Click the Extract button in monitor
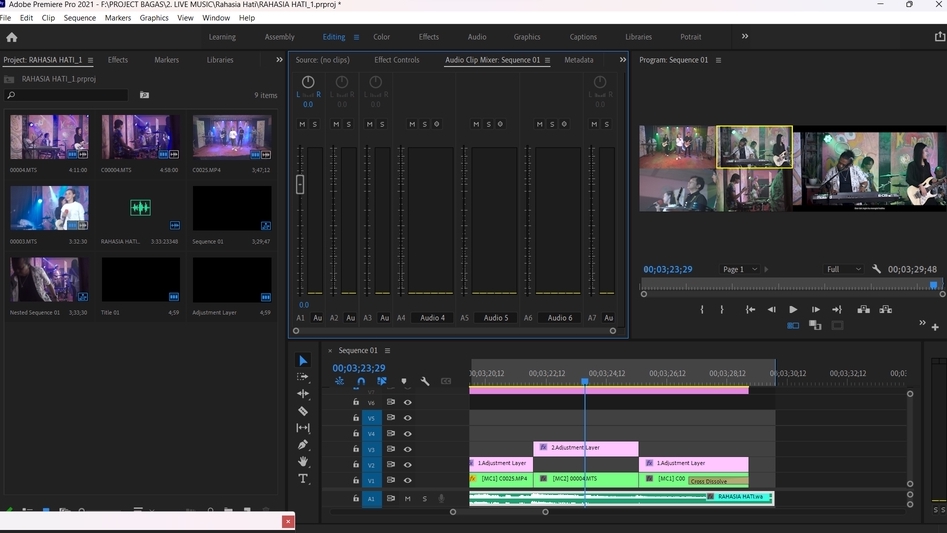 point(885,309)
